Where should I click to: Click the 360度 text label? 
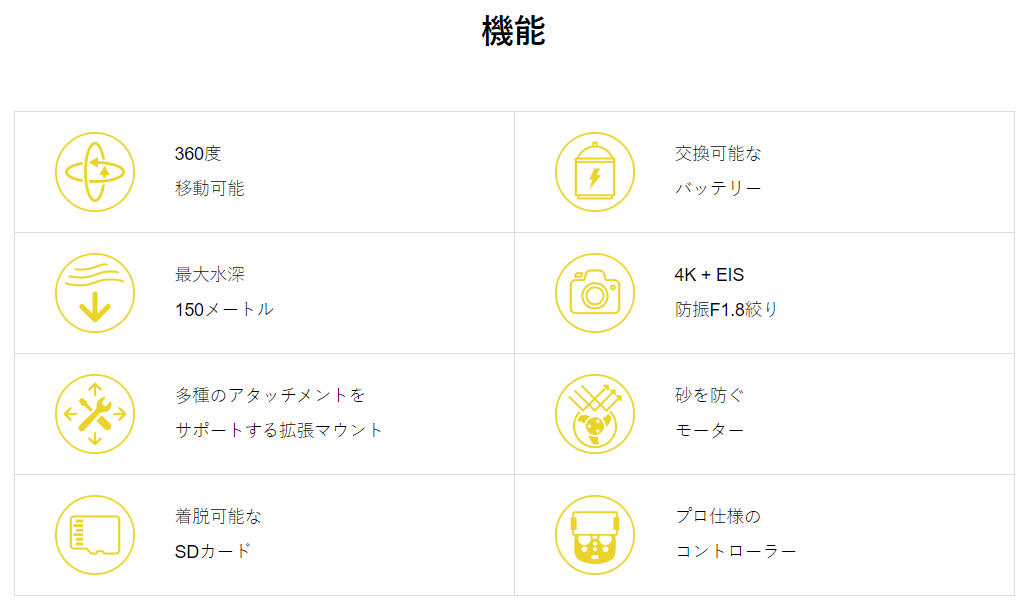coord(198,154)
